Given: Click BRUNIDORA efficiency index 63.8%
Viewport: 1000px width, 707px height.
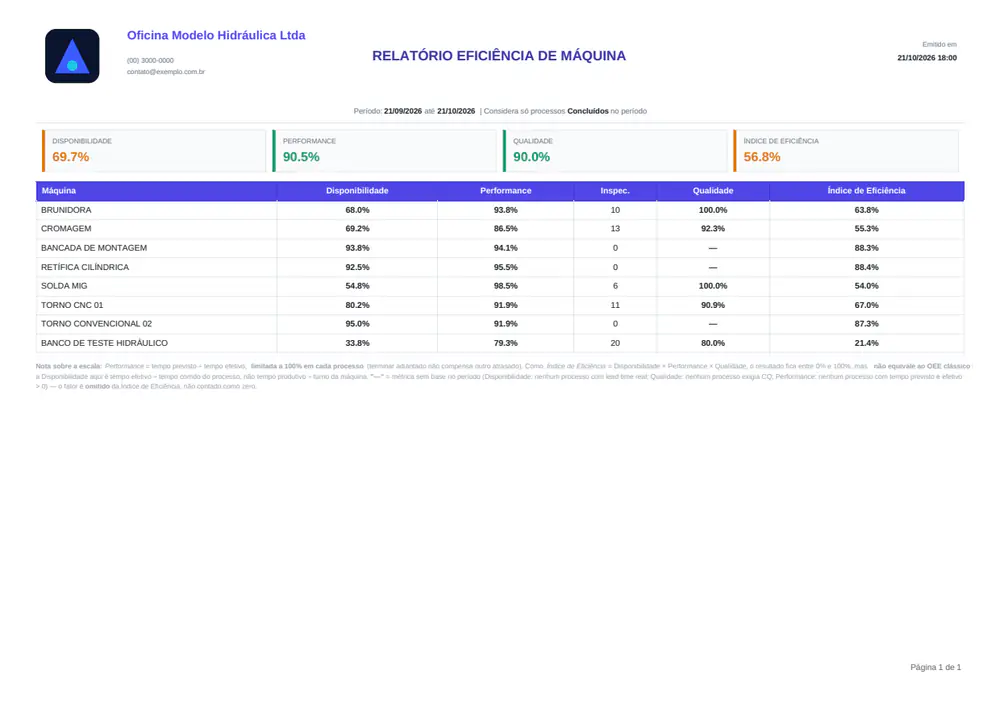Looking at the screenshot, I should tap(866, 210).
